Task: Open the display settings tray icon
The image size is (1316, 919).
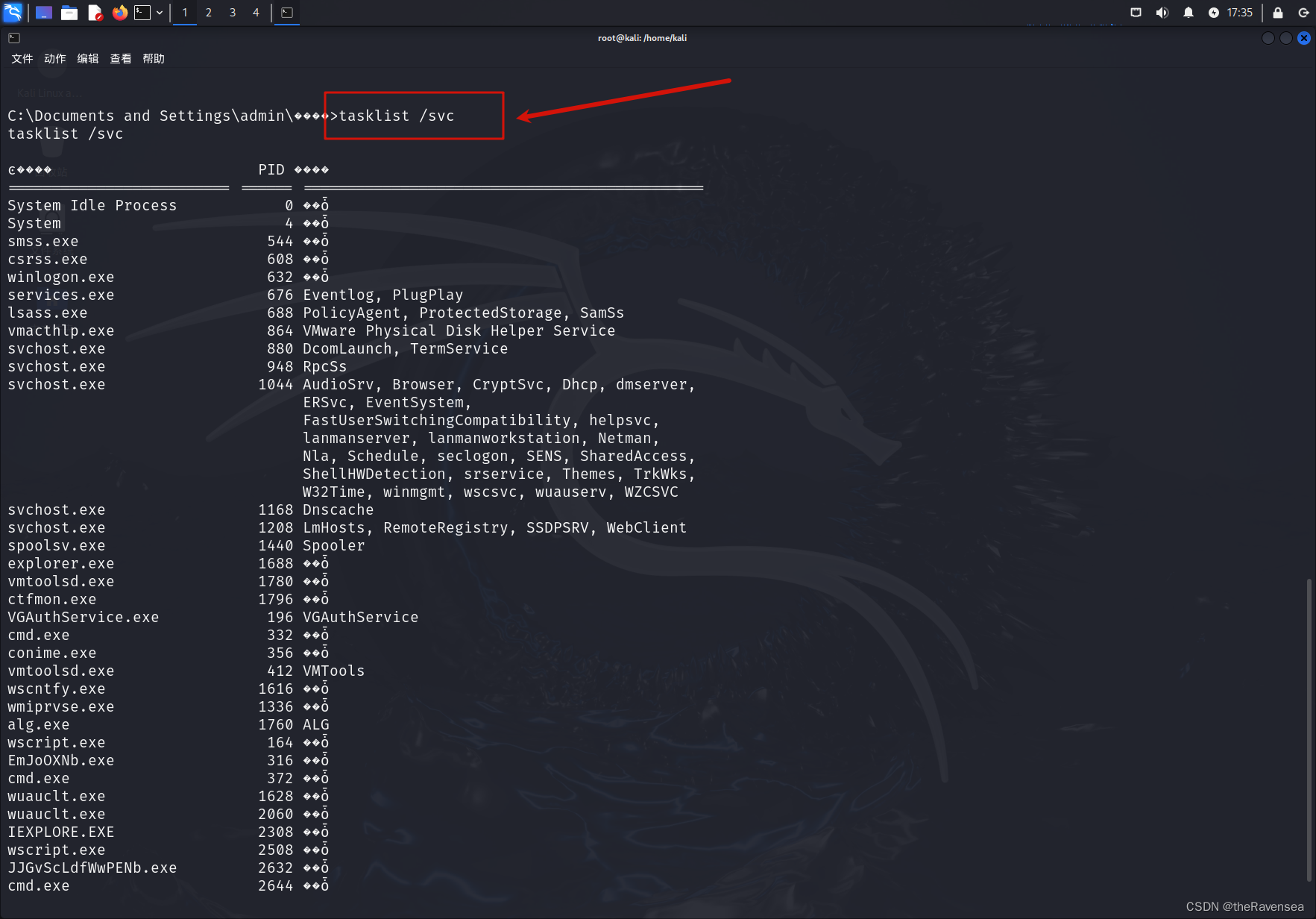Action: pos(1136,13)
